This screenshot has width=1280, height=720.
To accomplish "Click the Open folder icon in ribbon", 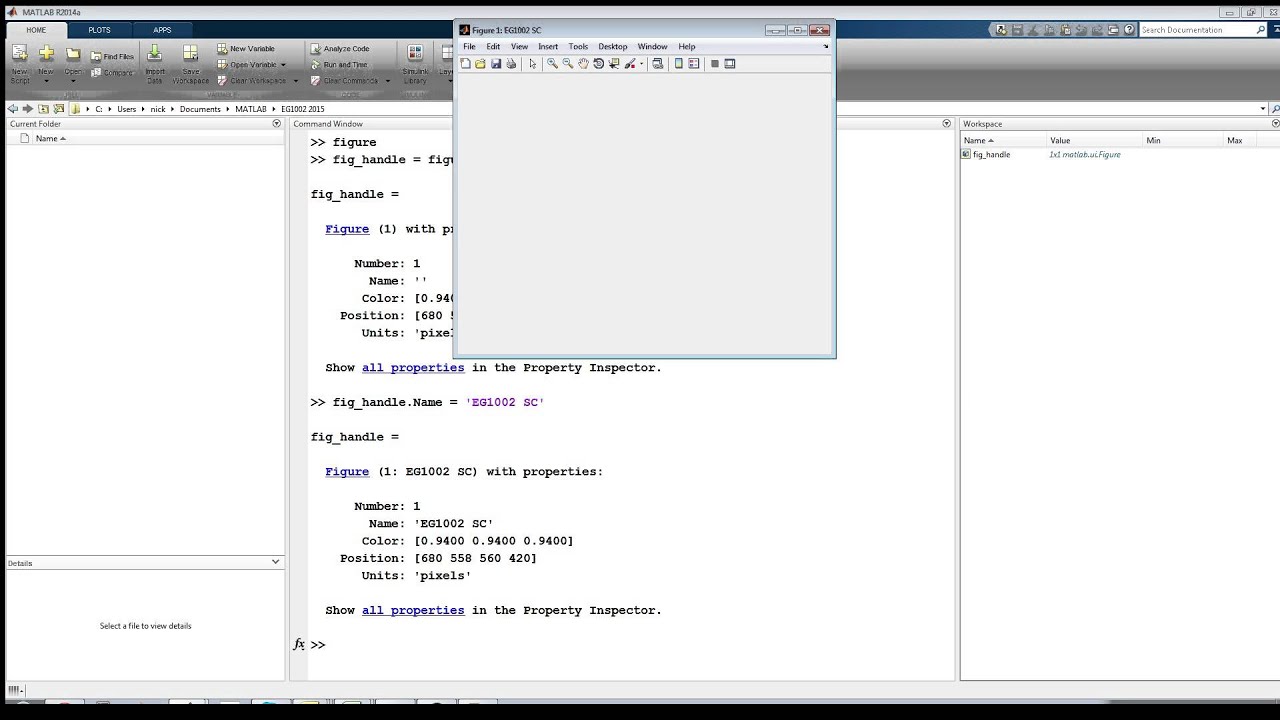I will click(73, 55).
